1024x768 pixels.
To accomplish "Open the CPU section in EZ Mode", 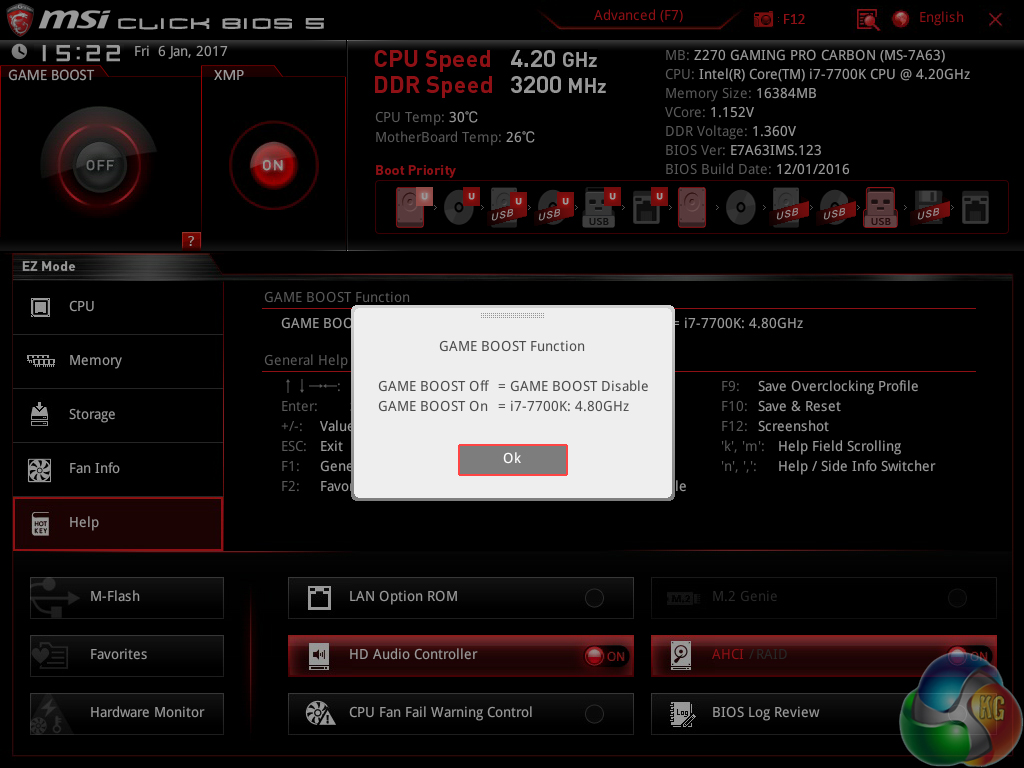I will [118, 307].
